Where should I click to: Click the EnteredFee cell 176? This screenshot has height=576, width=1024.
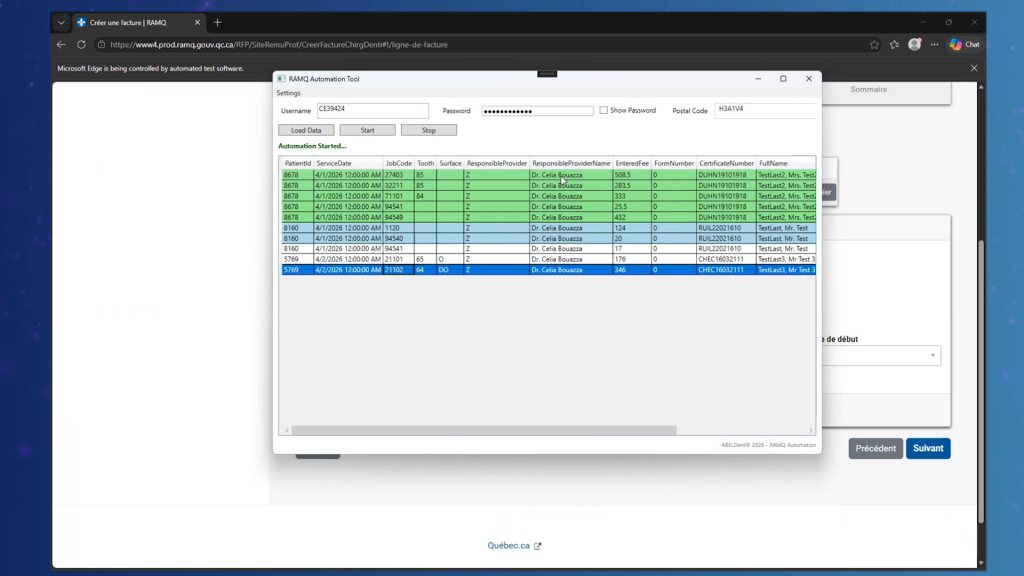[632, 259]
